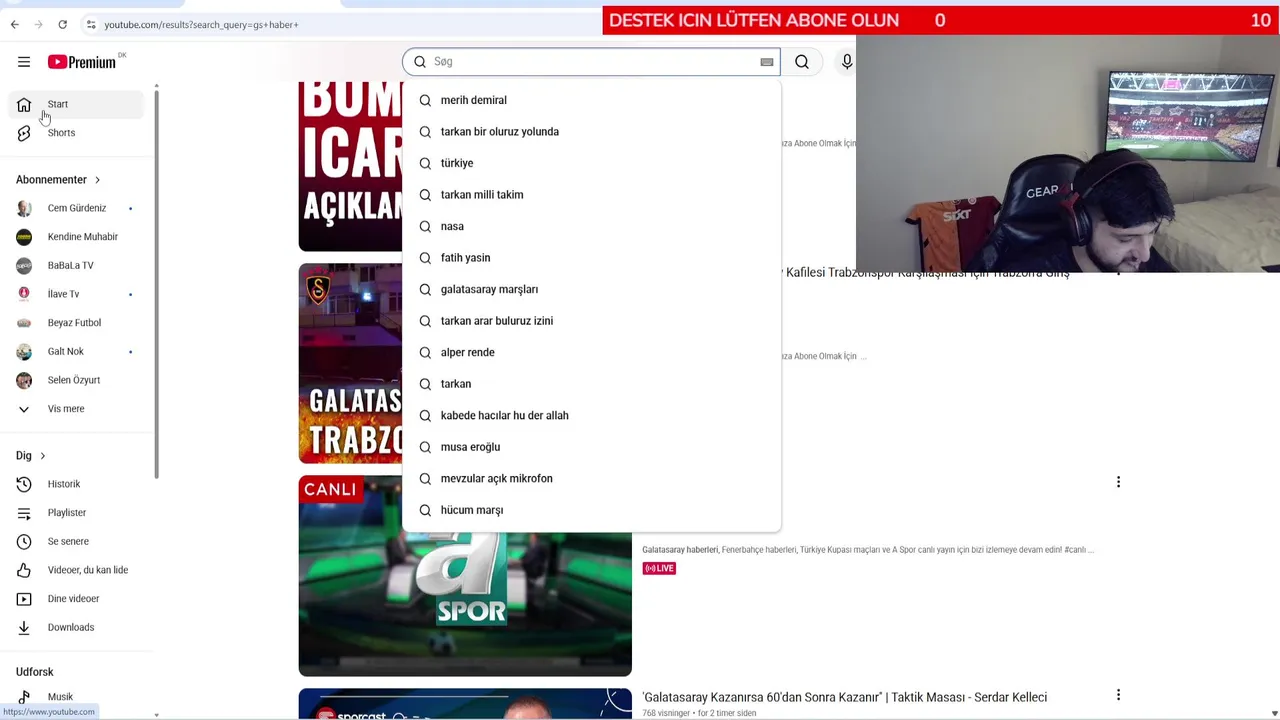
Task: Click the address bar URL
Action: point(201,24)
